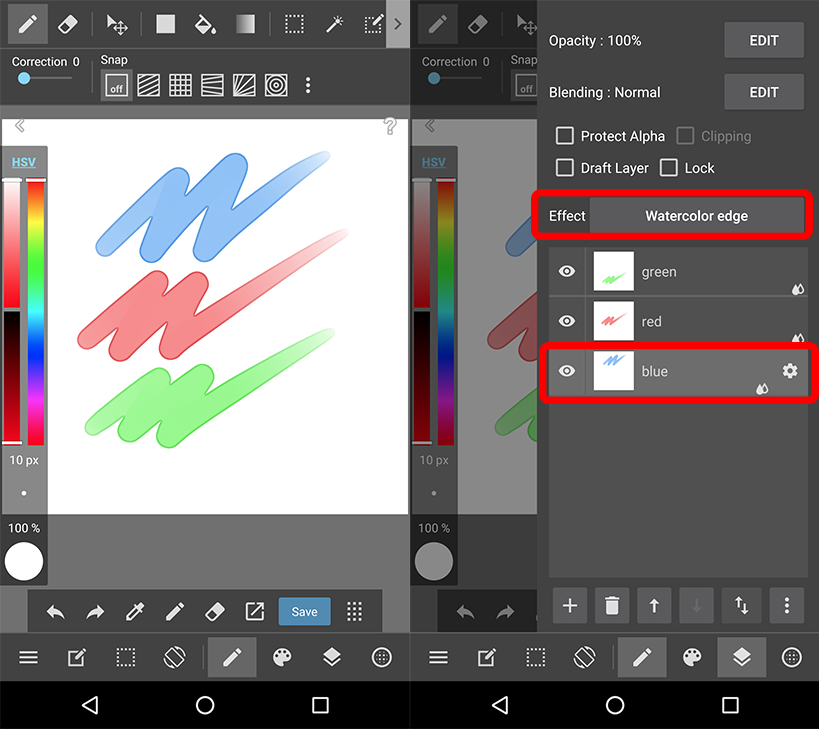This screenshot has height=729, width=819.
Task: Select the selection pen tool in top toolbar
Action: pyautogui.click(x=374, y=24)
